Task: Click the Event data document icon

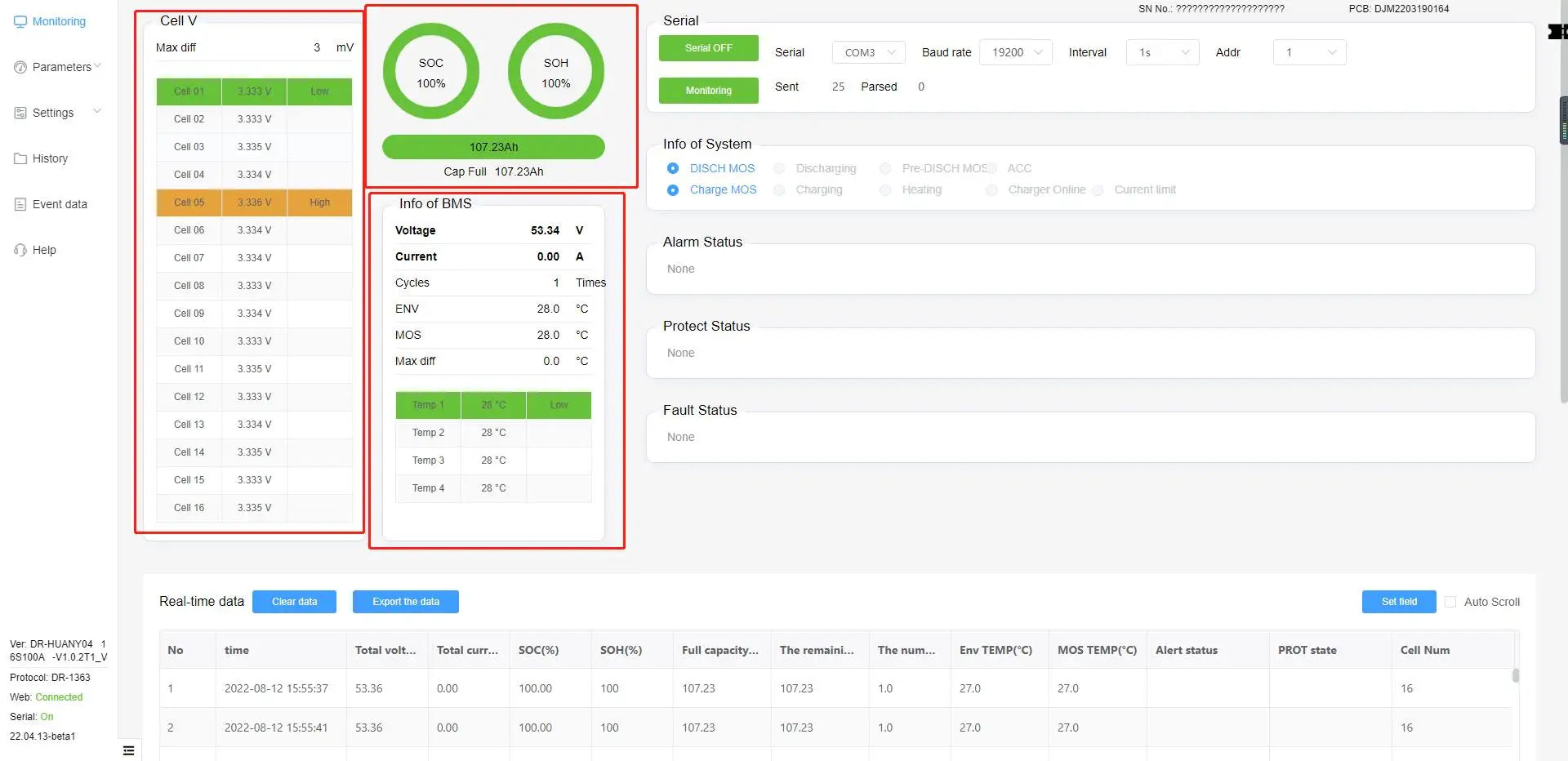Action: click(x=20, y=203)
